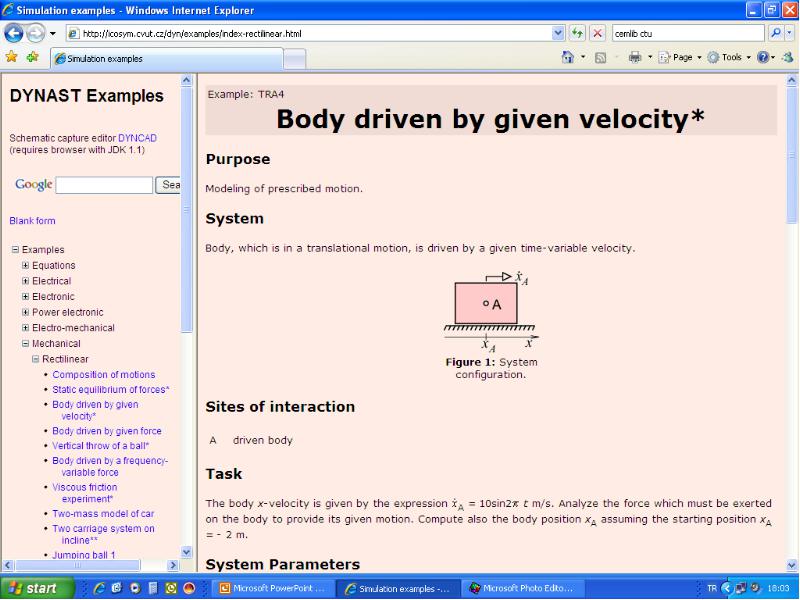Collapse the Rectilinear tree node

(36, 359)
